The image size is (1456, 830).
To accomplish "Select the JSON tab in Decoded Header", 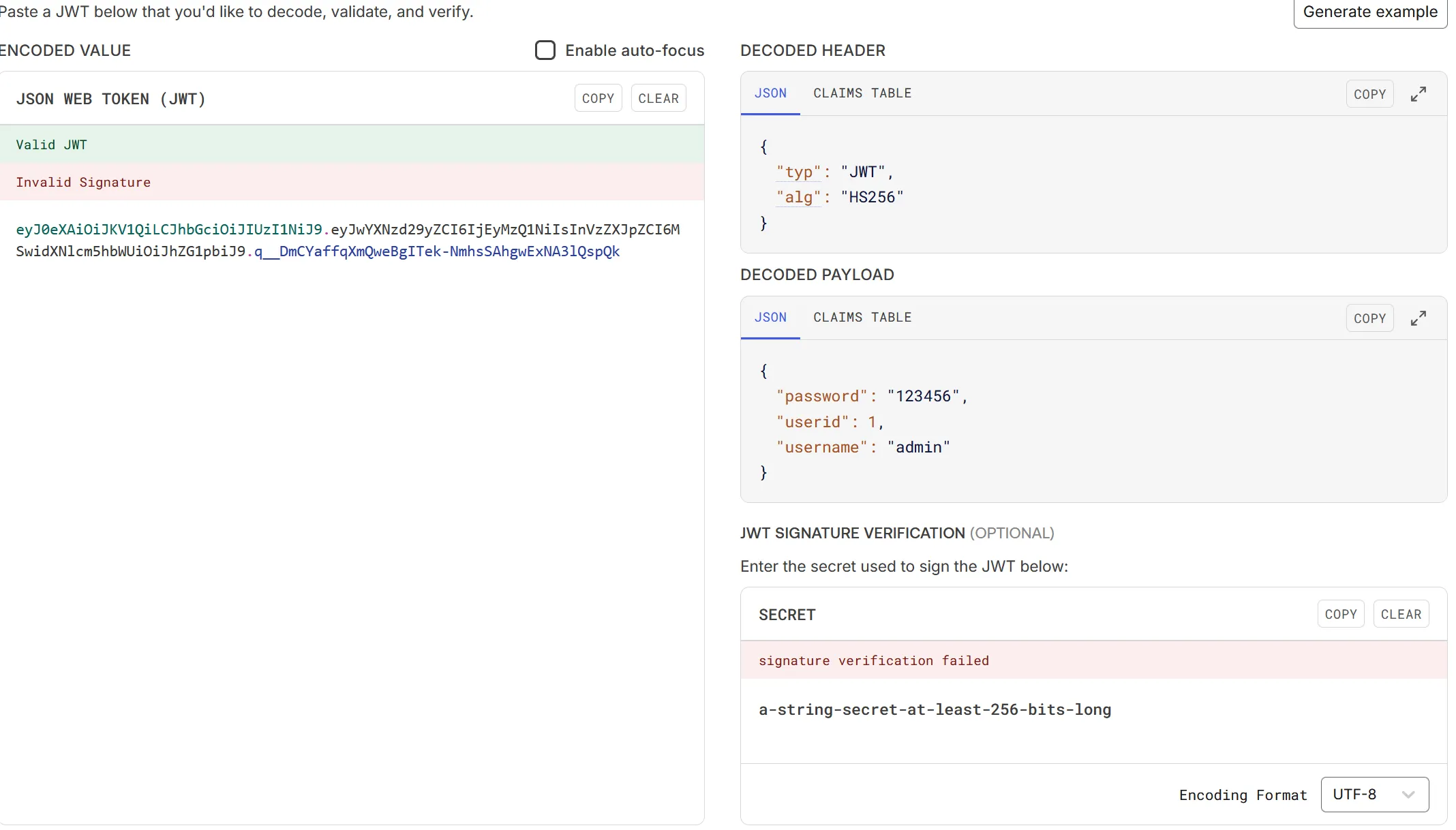I will 770,93.
